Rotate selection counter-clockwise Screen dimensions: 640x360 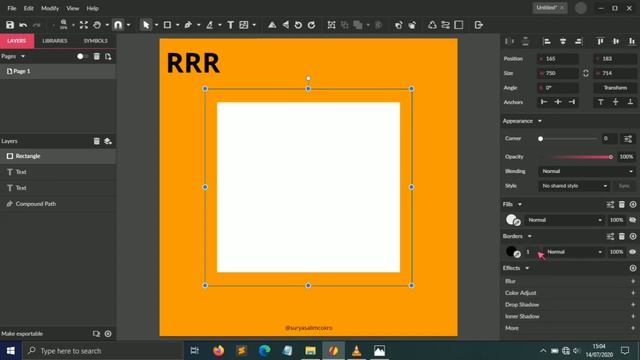(x=298, y=25)
